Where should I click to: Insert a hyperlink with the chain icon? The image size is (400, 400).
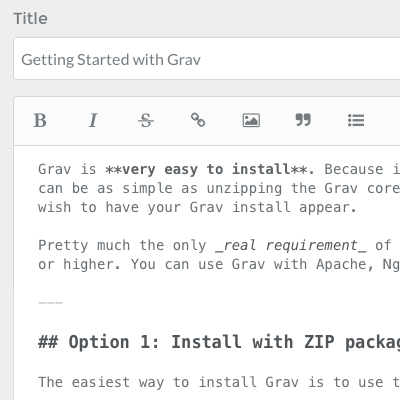[198, 120]
